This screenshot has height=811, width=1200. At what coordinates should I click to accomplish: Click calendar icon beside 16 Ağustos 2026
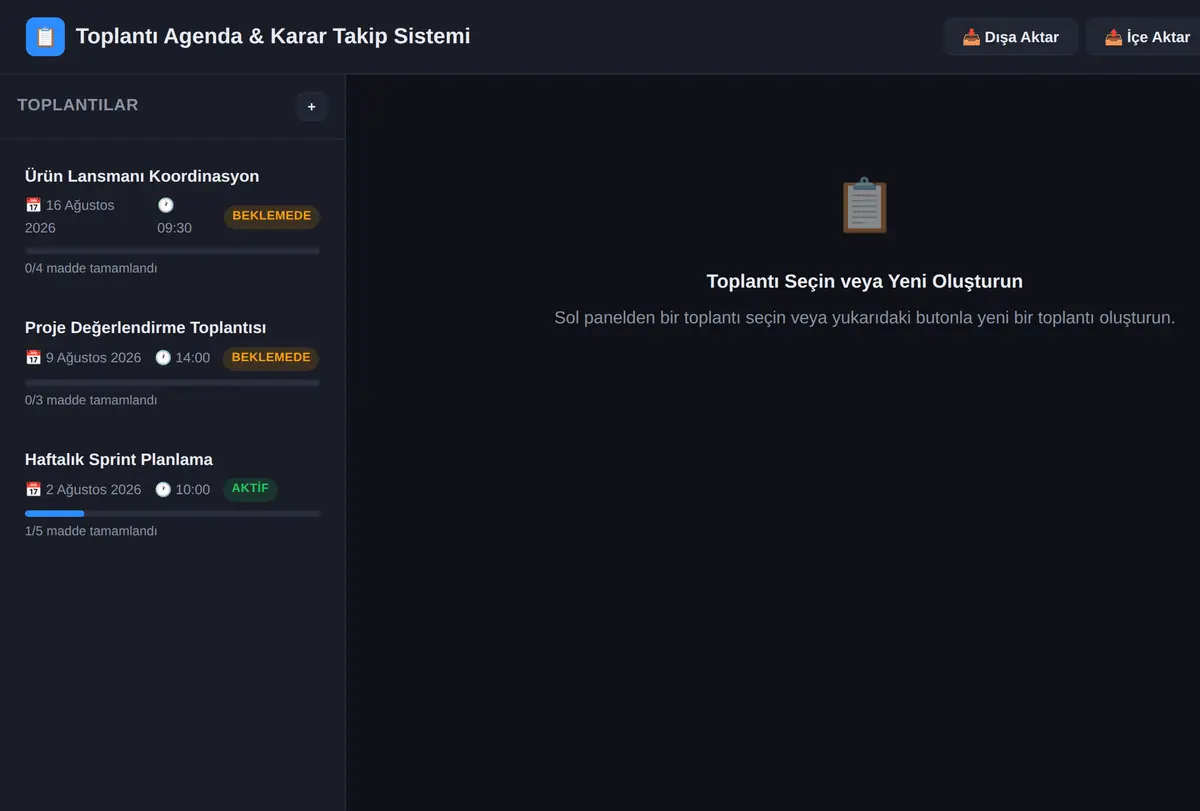[x=33, y=205]
